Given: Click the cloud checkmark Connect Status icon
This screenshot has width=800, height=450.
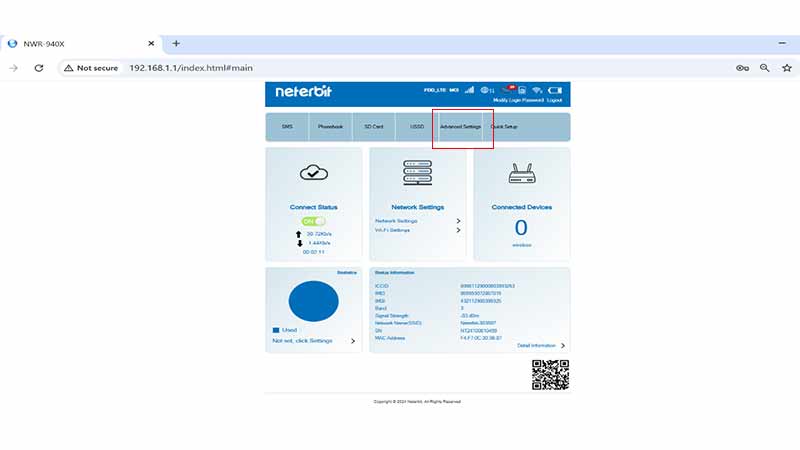Looking at the screenshot, I should [314, 173].
